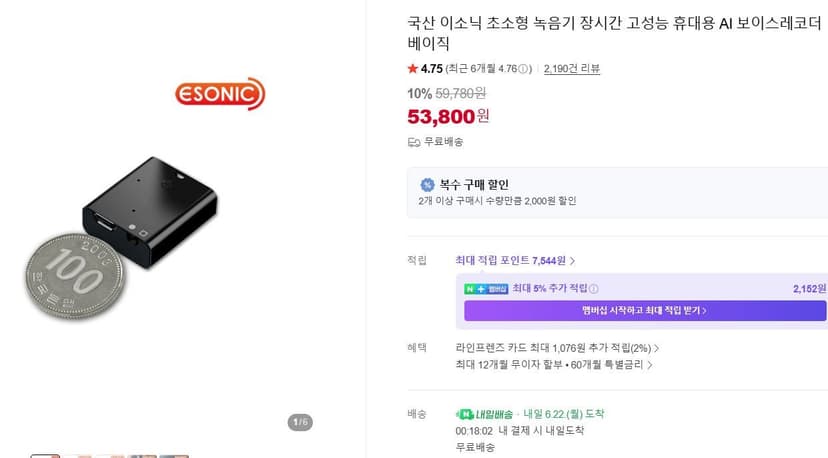Select the first product thumbnail below image
Screen dimensions: 828x458
[x=45, y=455]
